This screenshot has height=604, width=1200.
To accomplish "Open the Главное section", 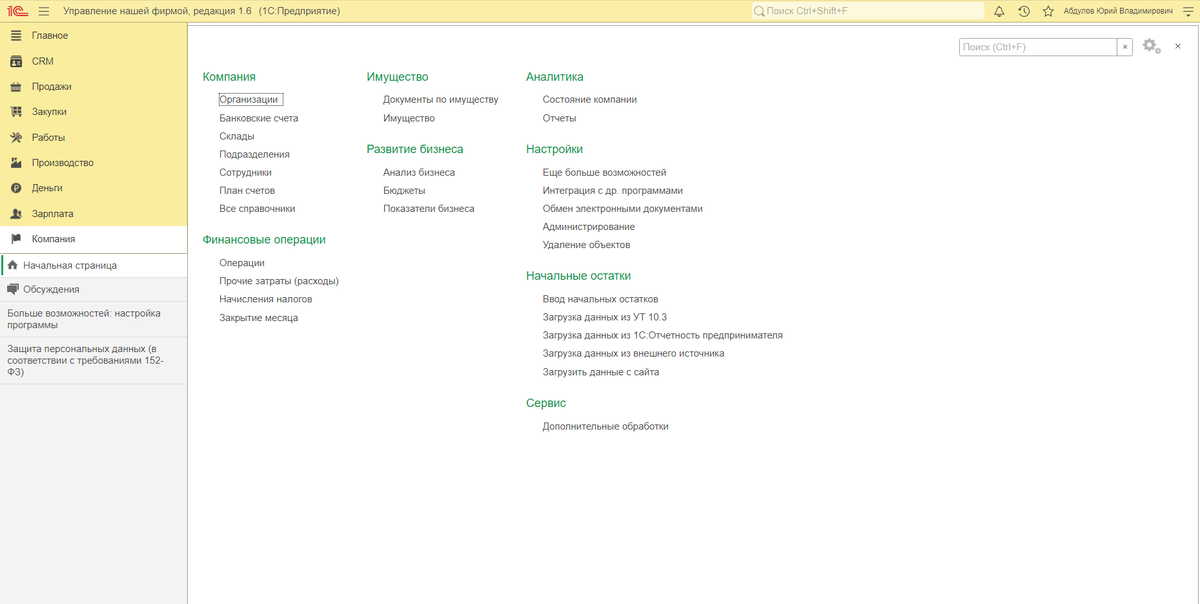I will [93, 35].
